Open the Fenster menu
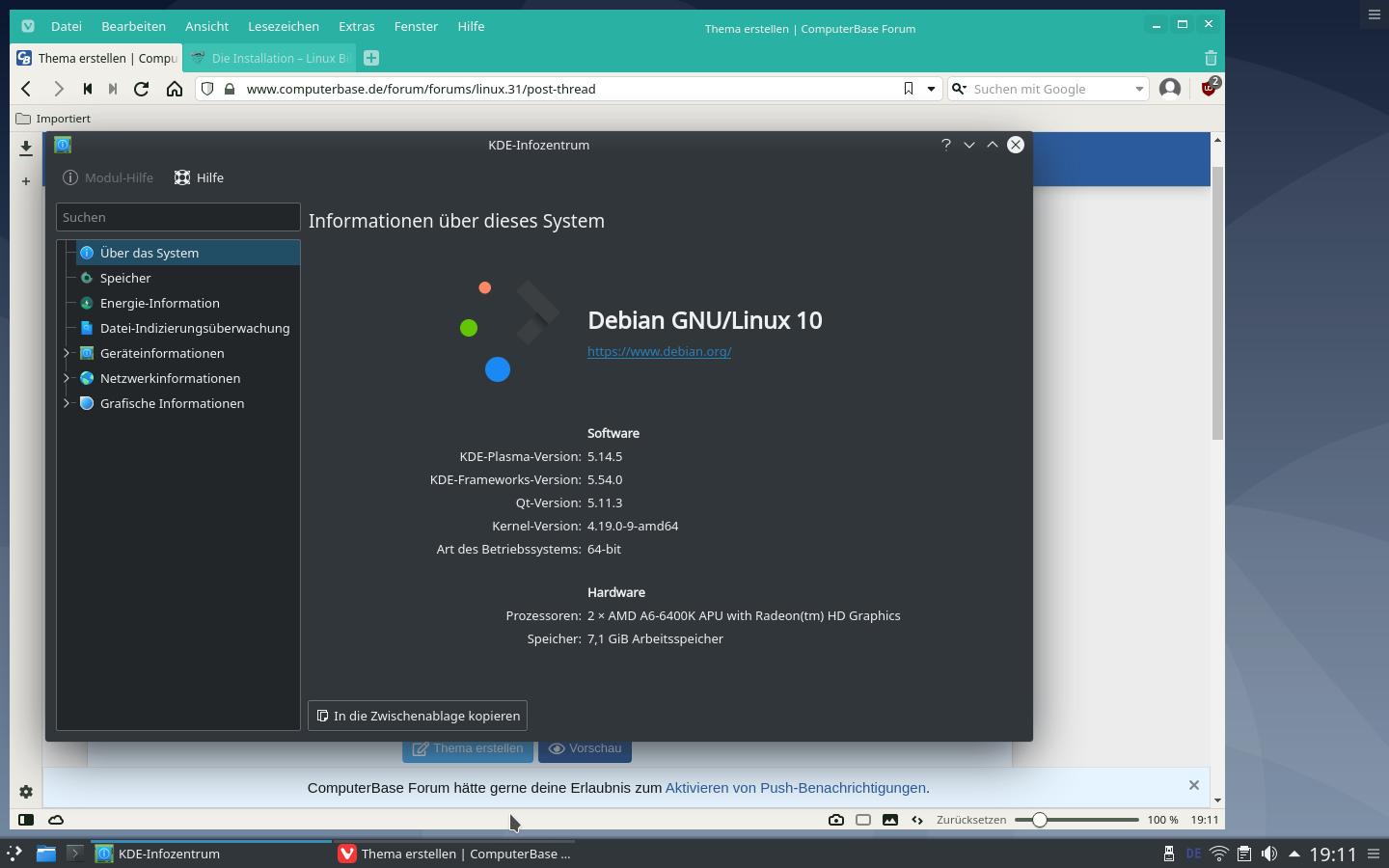Viewport: 1389px width, 868px height. tap(416, 26)
